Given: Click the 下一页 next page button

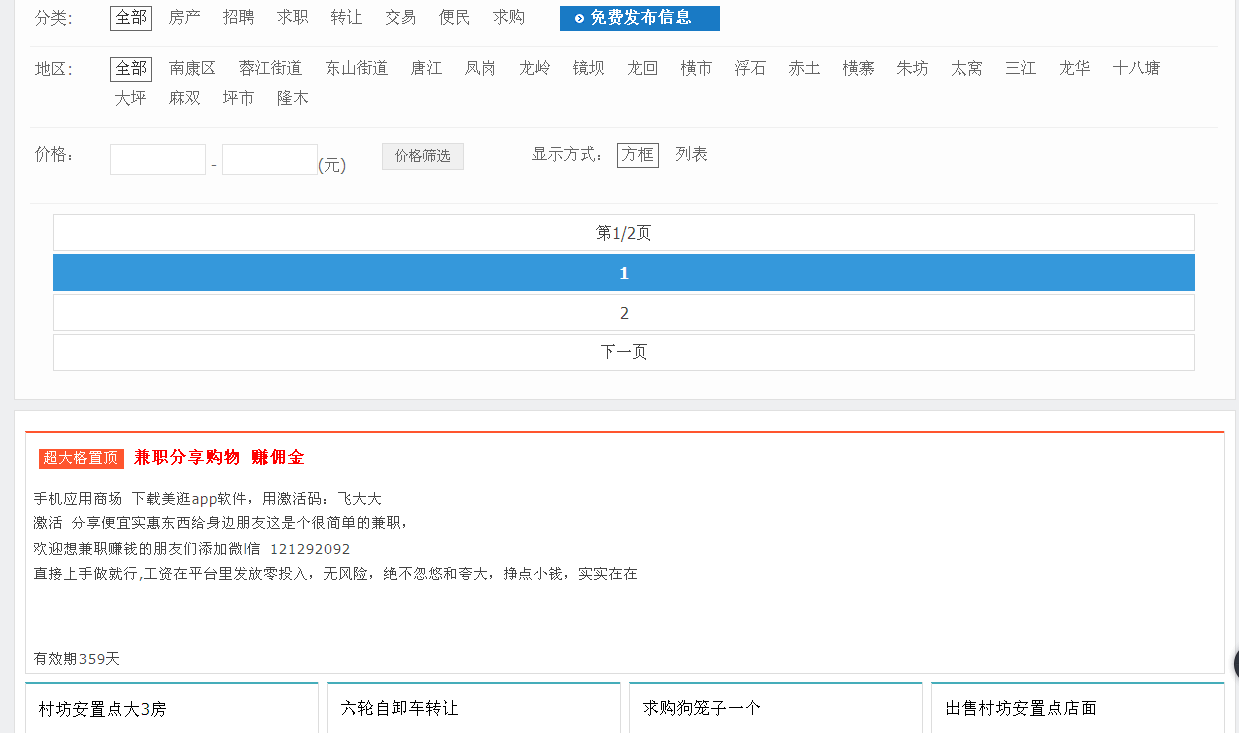Looking at the screenshot, I should coord(624,352).
